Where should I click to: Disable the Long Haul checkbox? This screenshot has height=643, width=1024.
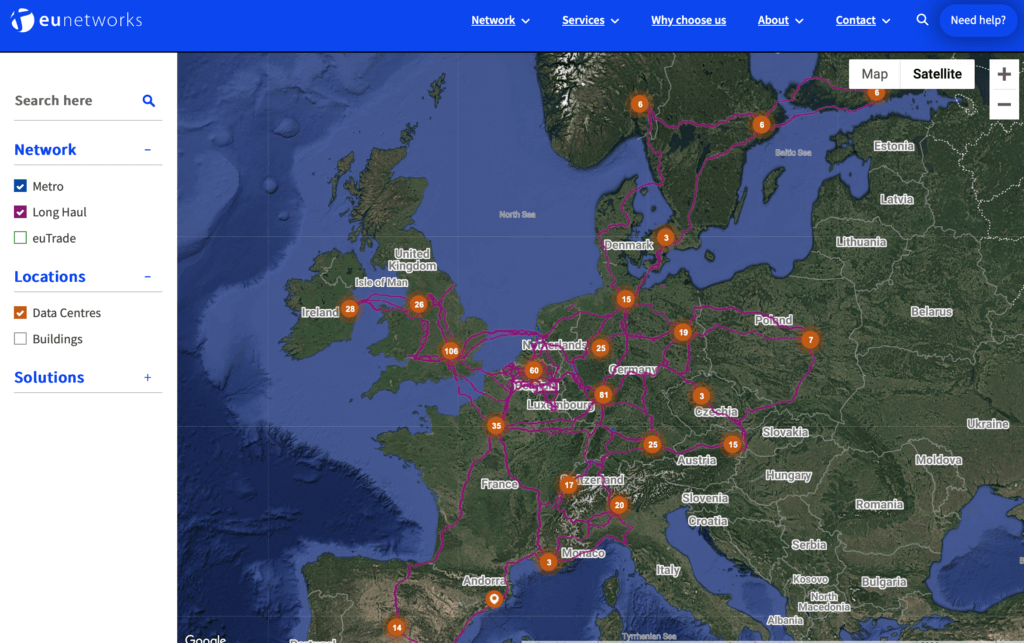coord(20,212)
